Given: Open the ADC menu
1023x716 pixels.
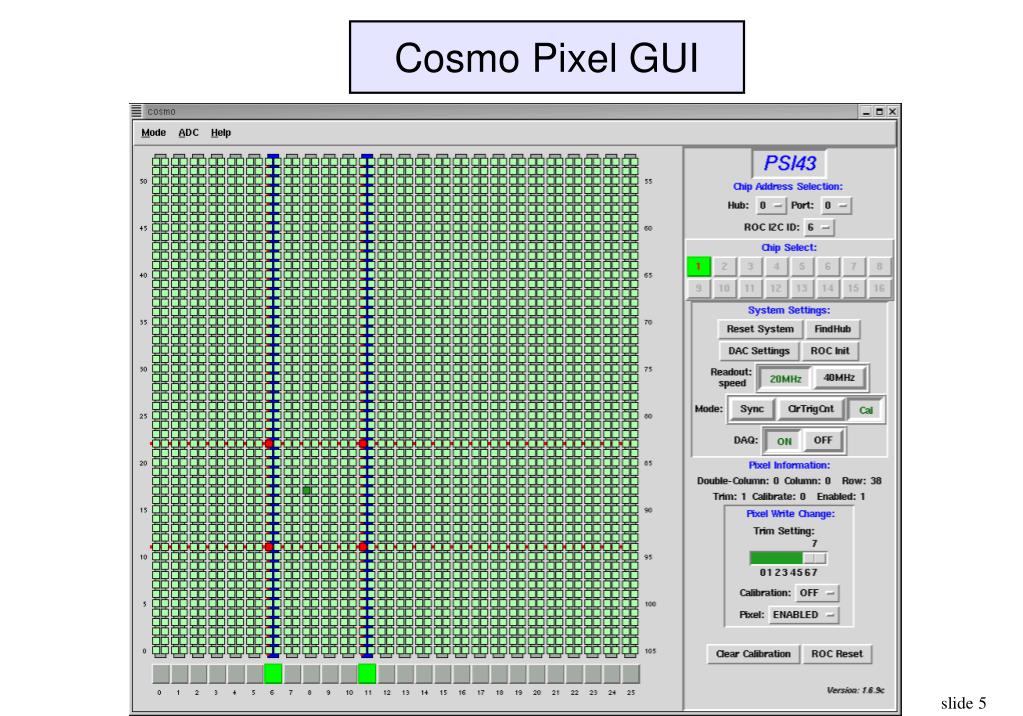Looking at the screenshot, I should (x=189, y=132).
